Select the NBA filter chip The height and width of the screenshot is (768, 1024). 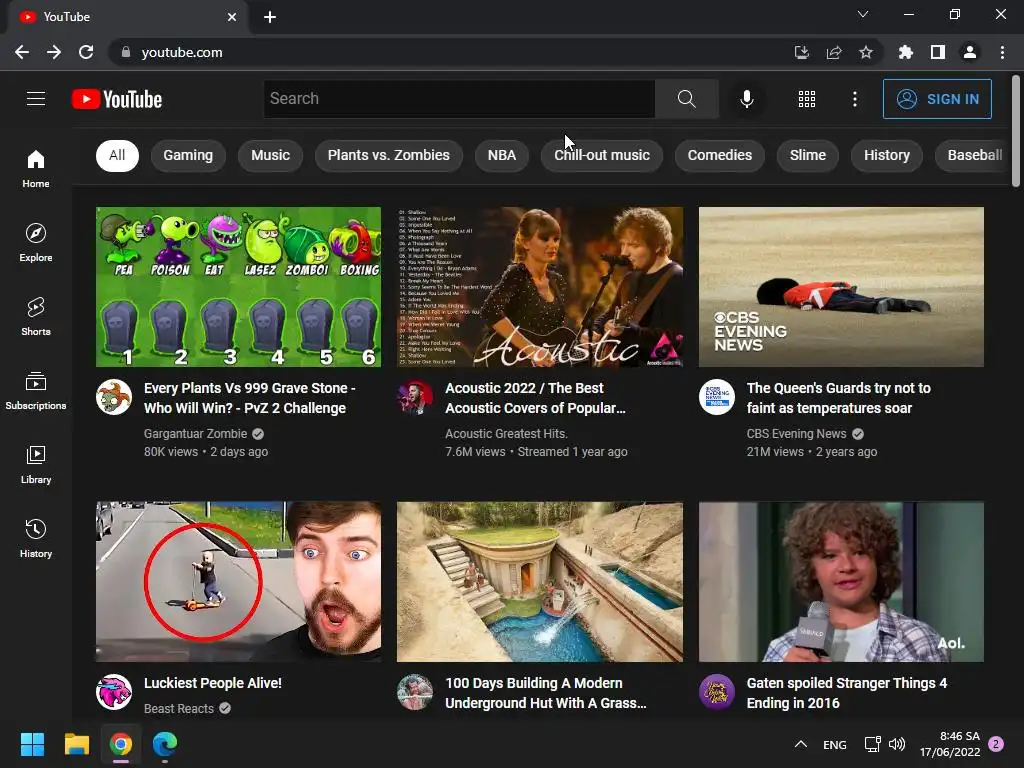click(502, 155)
